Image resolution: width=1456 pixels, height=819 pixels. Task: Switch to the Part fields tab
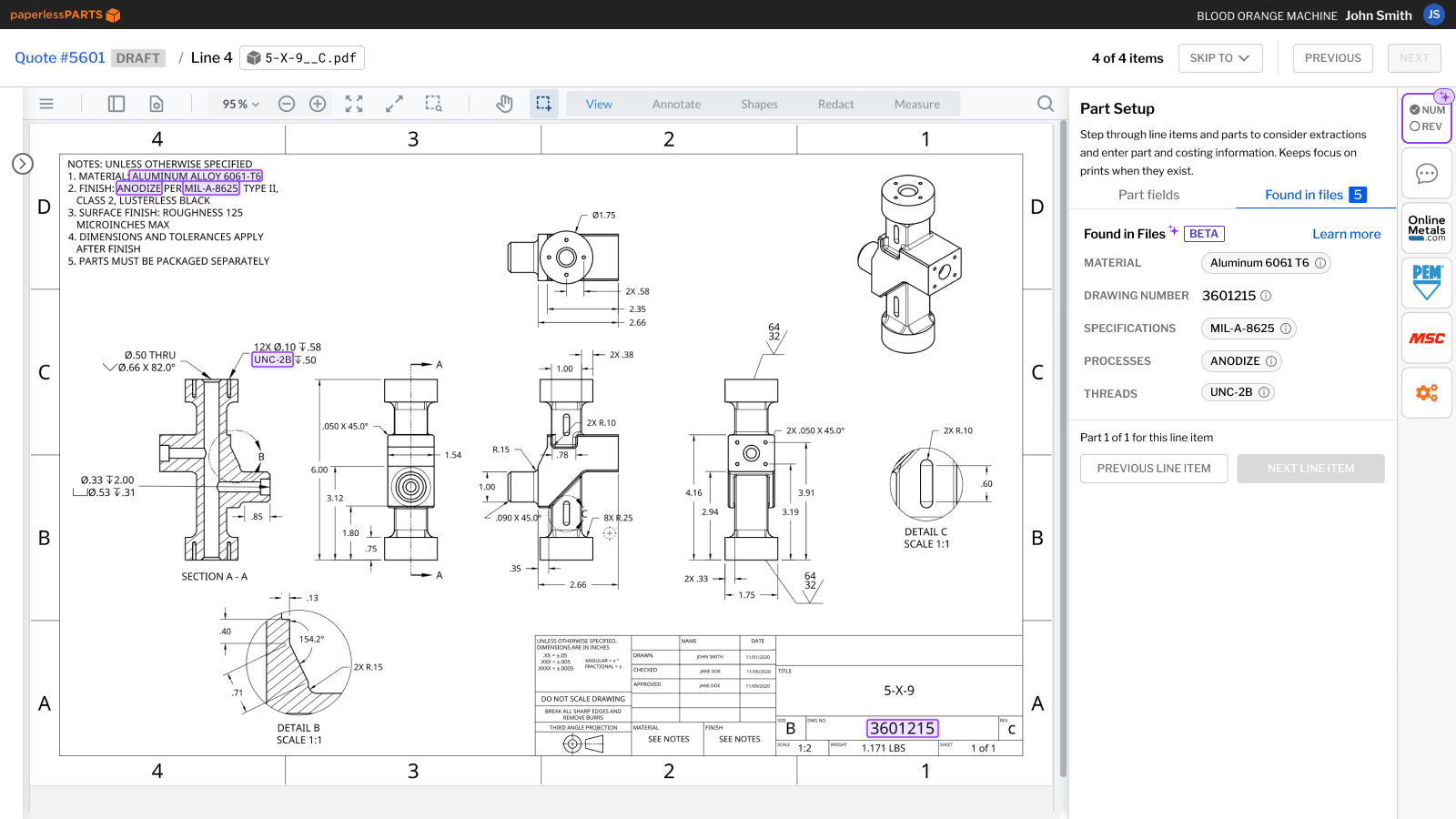[x=1150, y=195]
